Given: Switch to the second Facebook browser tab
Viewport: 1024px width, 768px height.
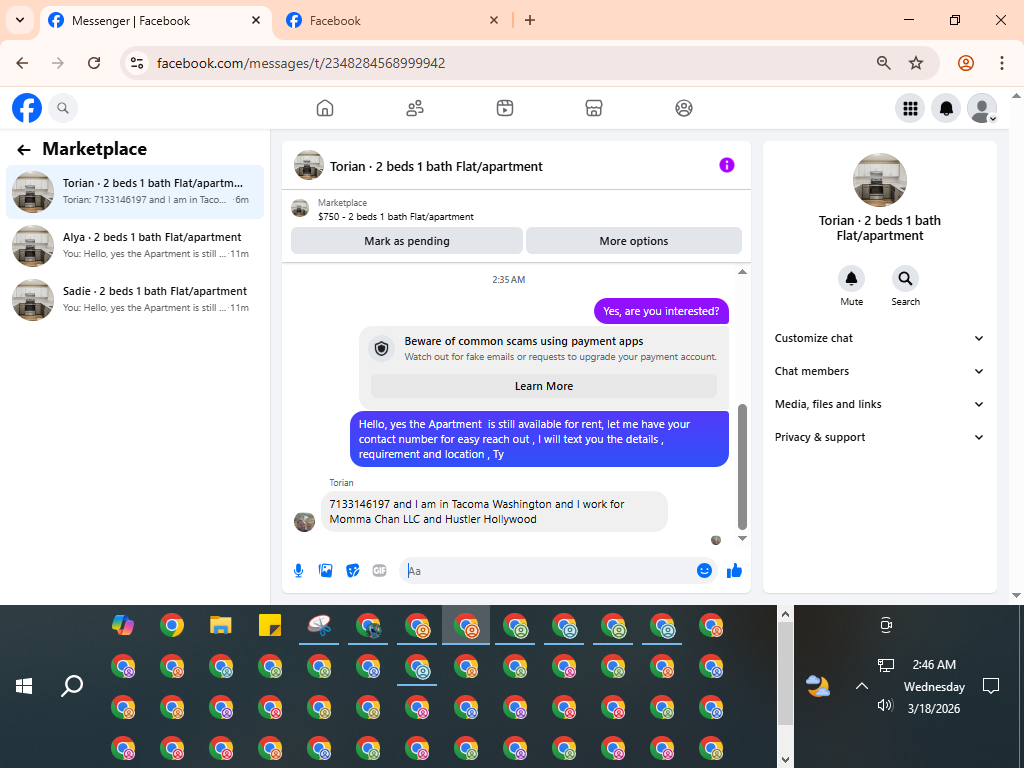Looking at the screenshot, I should click(x=391, y=21).
